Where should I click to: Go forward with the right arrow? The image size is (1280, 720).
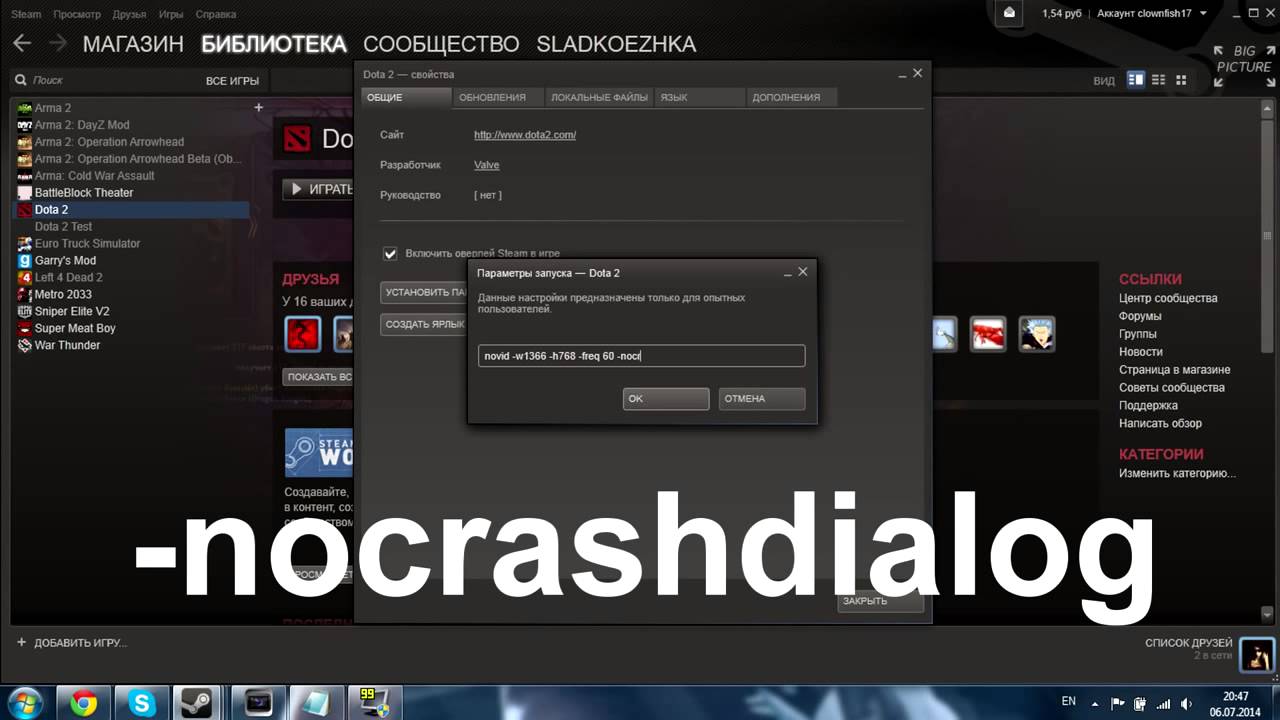pos(57,43)
